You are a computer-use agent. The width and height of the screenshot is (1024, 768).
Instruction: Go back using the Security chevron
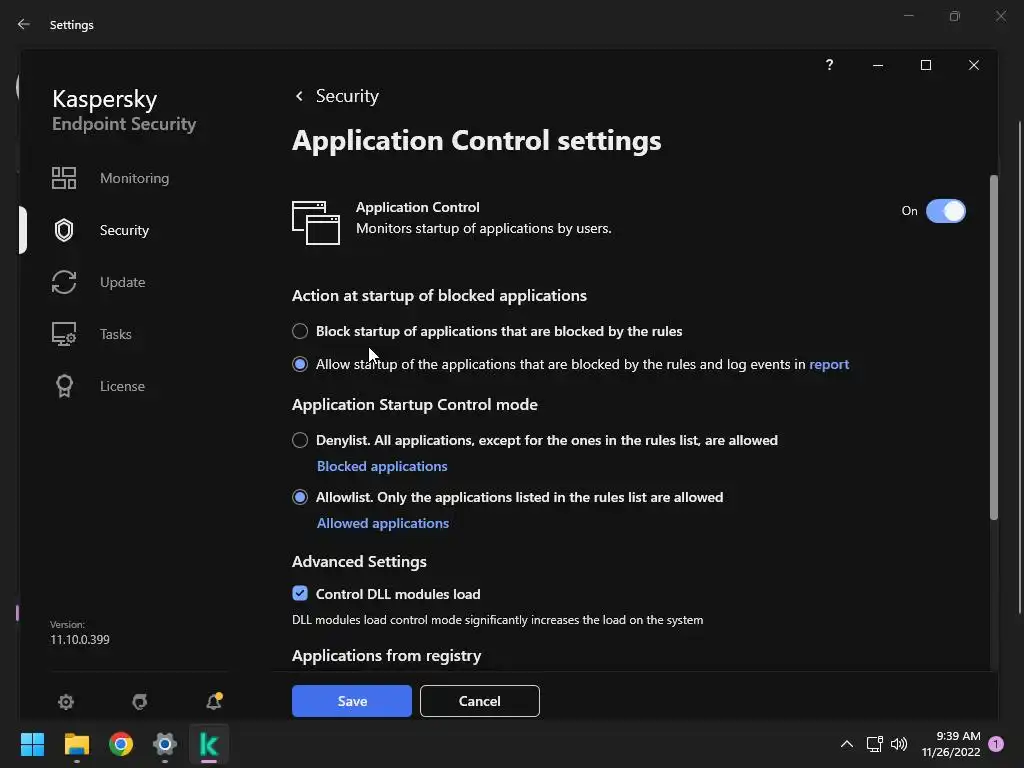click(x=299, y=96)
